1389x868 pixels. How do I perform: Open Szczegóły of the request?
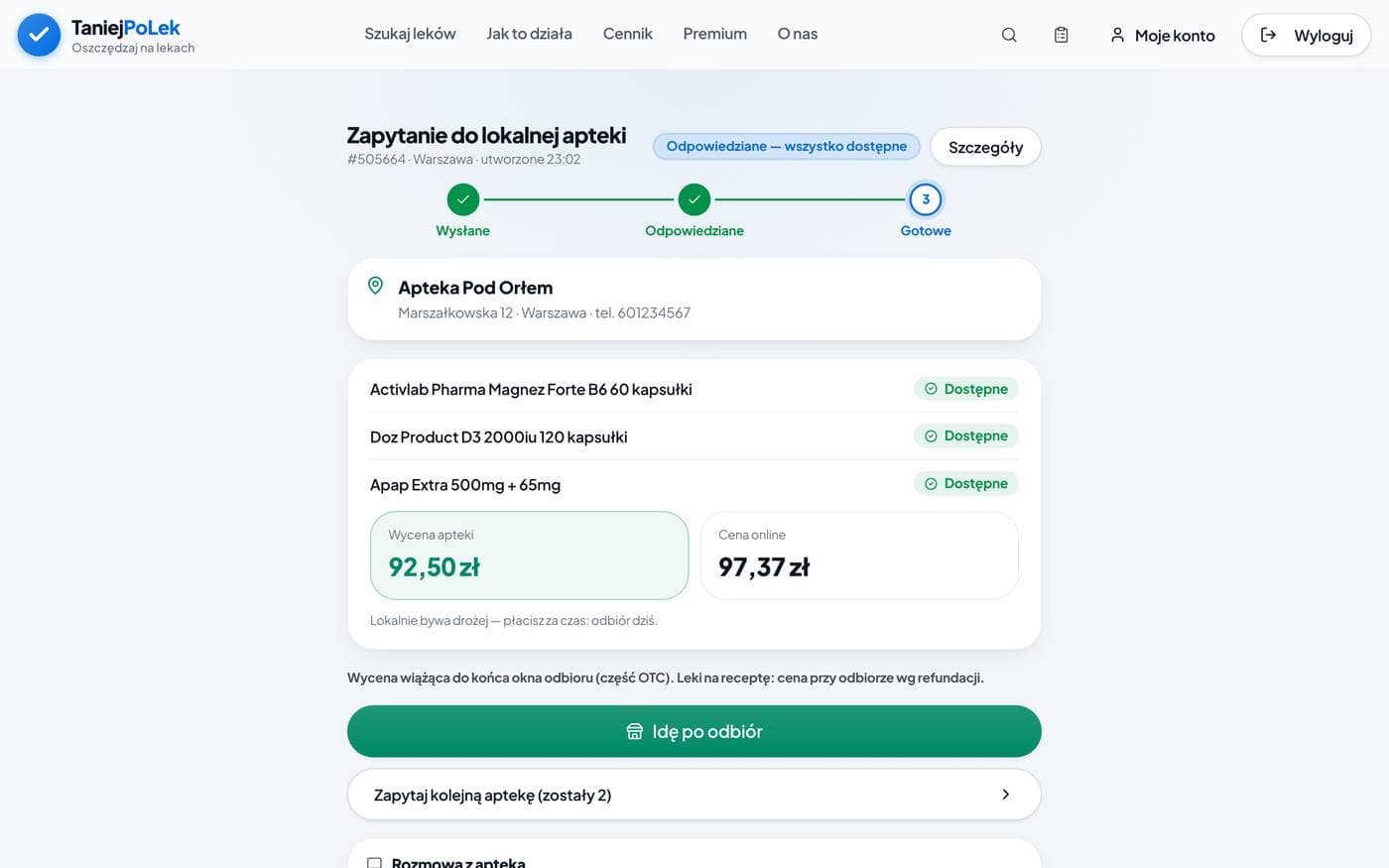click(x=985, y=147)
